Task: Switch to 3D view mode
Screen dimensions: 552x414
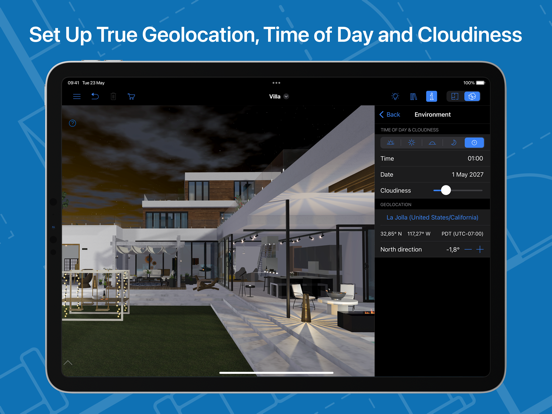Action: click(472, 96)
